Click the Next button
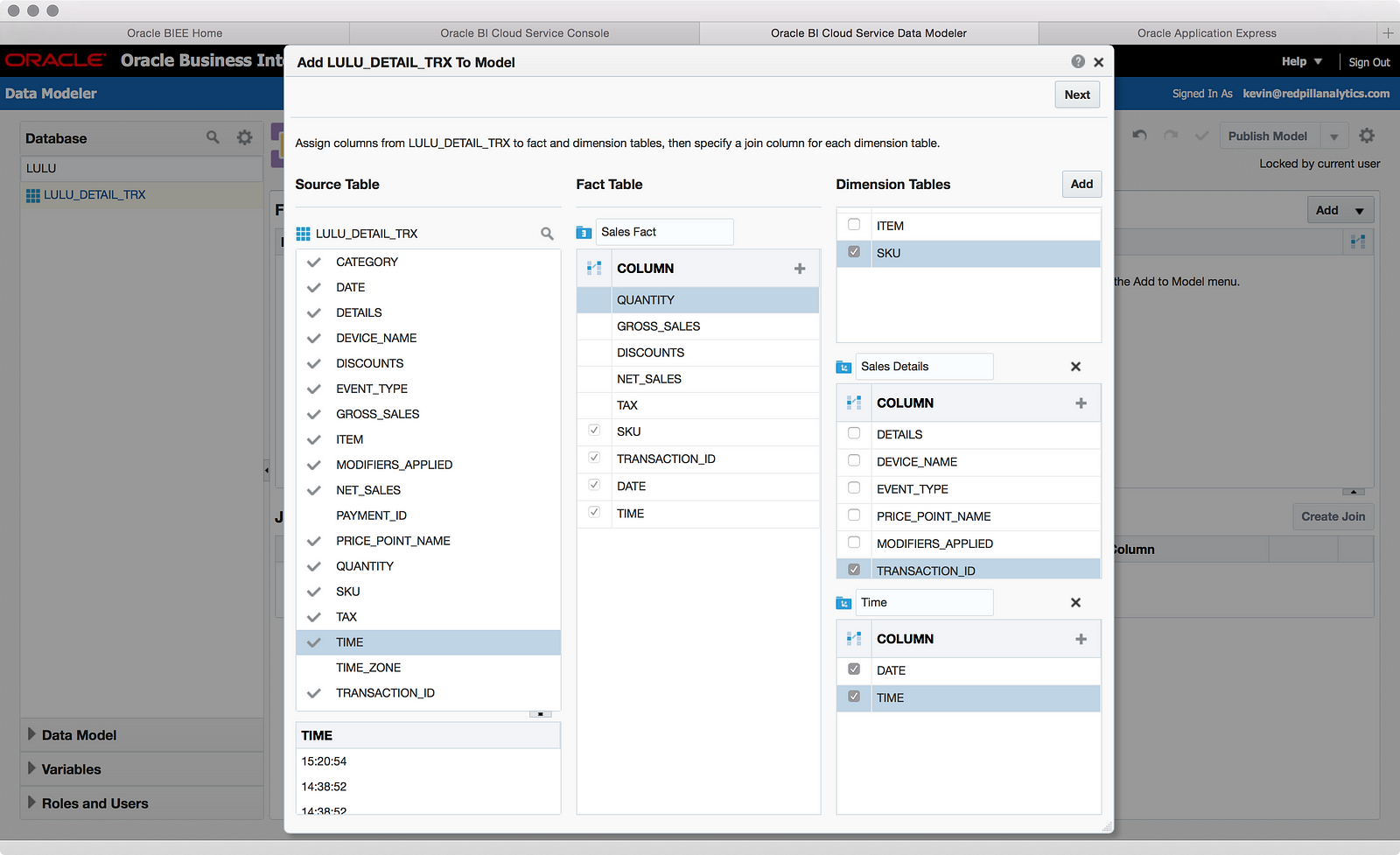Screen dimensions: 1400x855 [x=1077, y=95]
